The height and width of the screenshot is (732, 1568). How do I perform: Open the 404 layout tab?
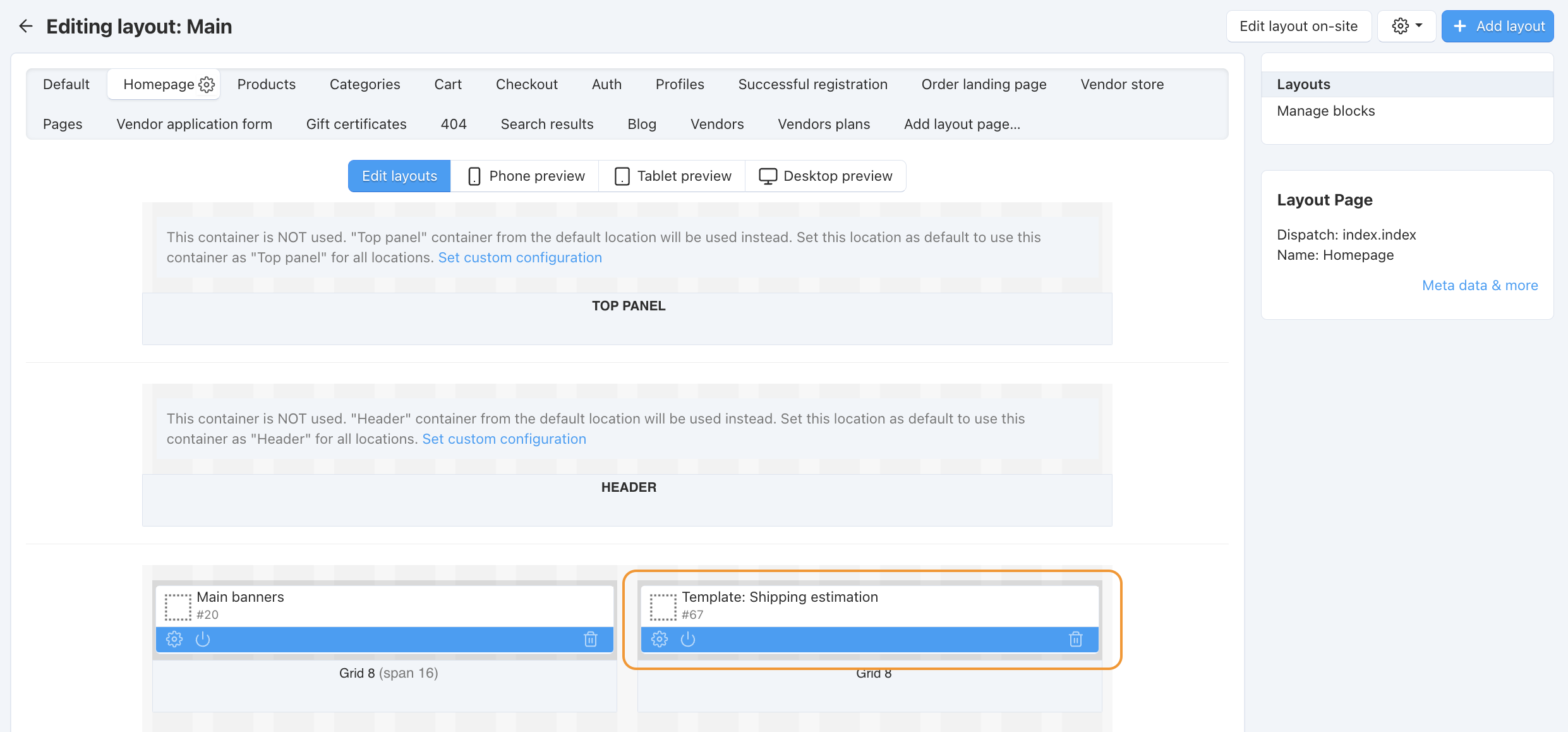(x=454, y=125)
